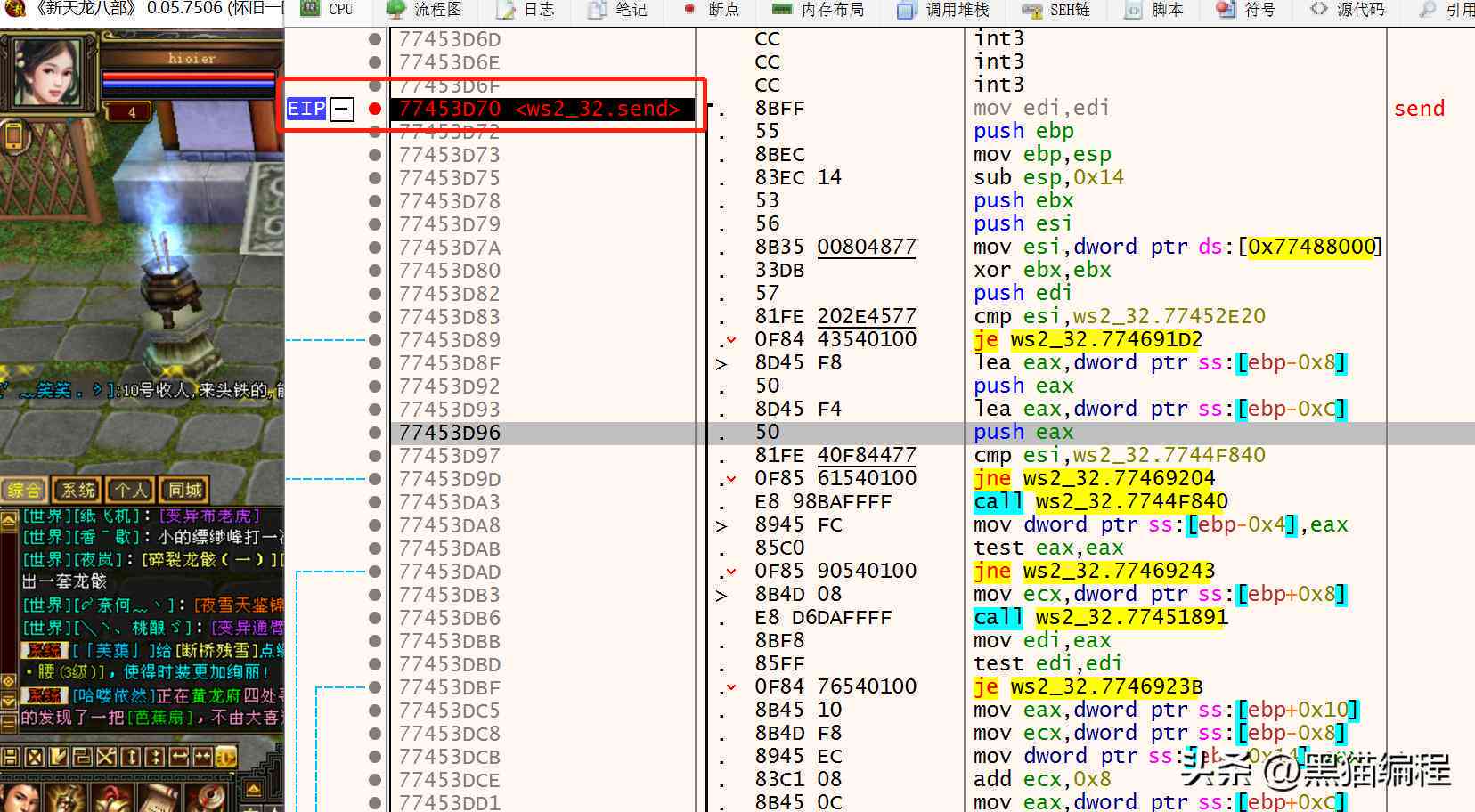Click the game window title icon
The width and height of the screenshot is (1475, 812).
point(15,9)
